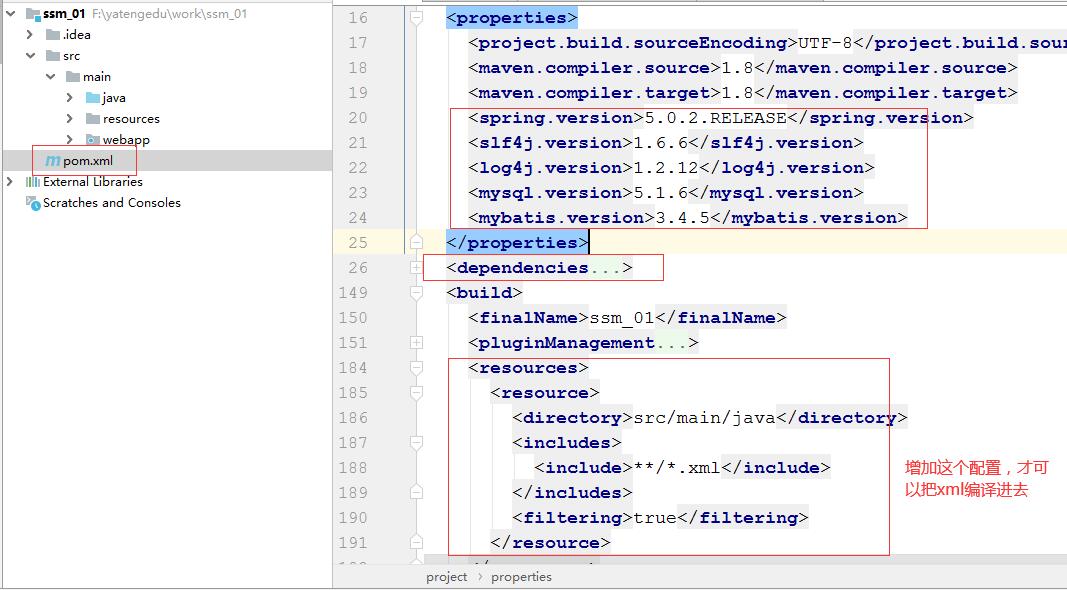Unfold the pluginManagement section in gutter
This screenshot has height=590, width=1067.
pos(416,343)
